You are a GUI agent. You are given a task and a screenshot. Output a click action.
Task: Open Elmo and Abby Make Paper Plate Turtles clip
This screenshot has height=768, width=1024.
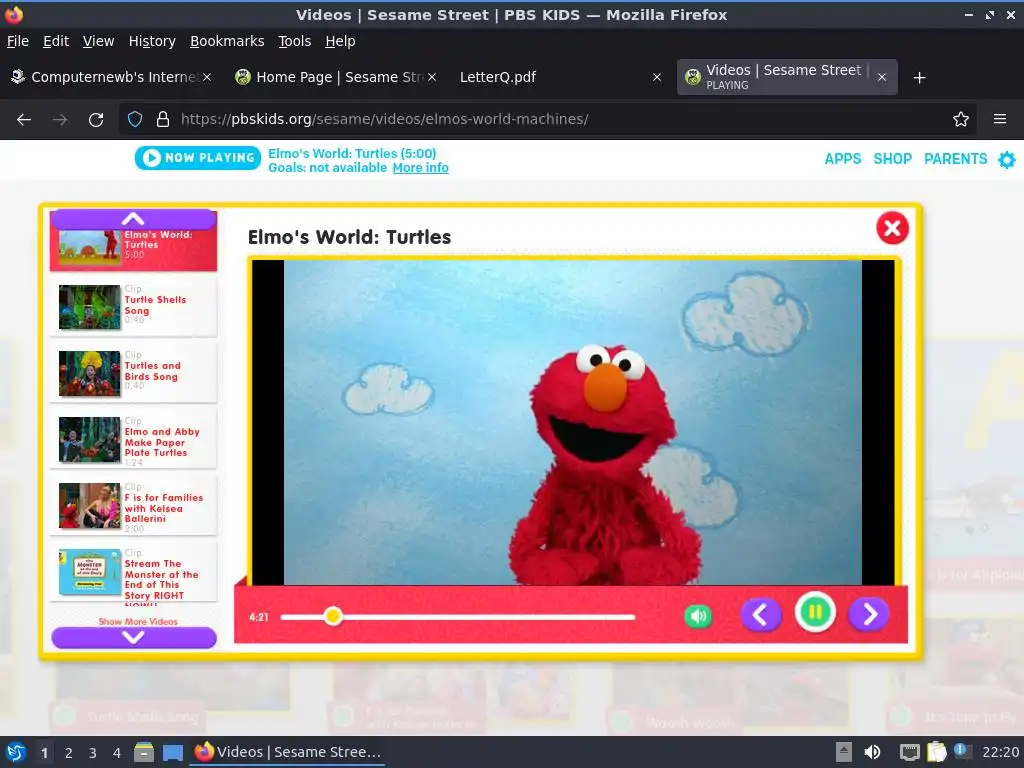pyautogui.click(x=133, y=438)
